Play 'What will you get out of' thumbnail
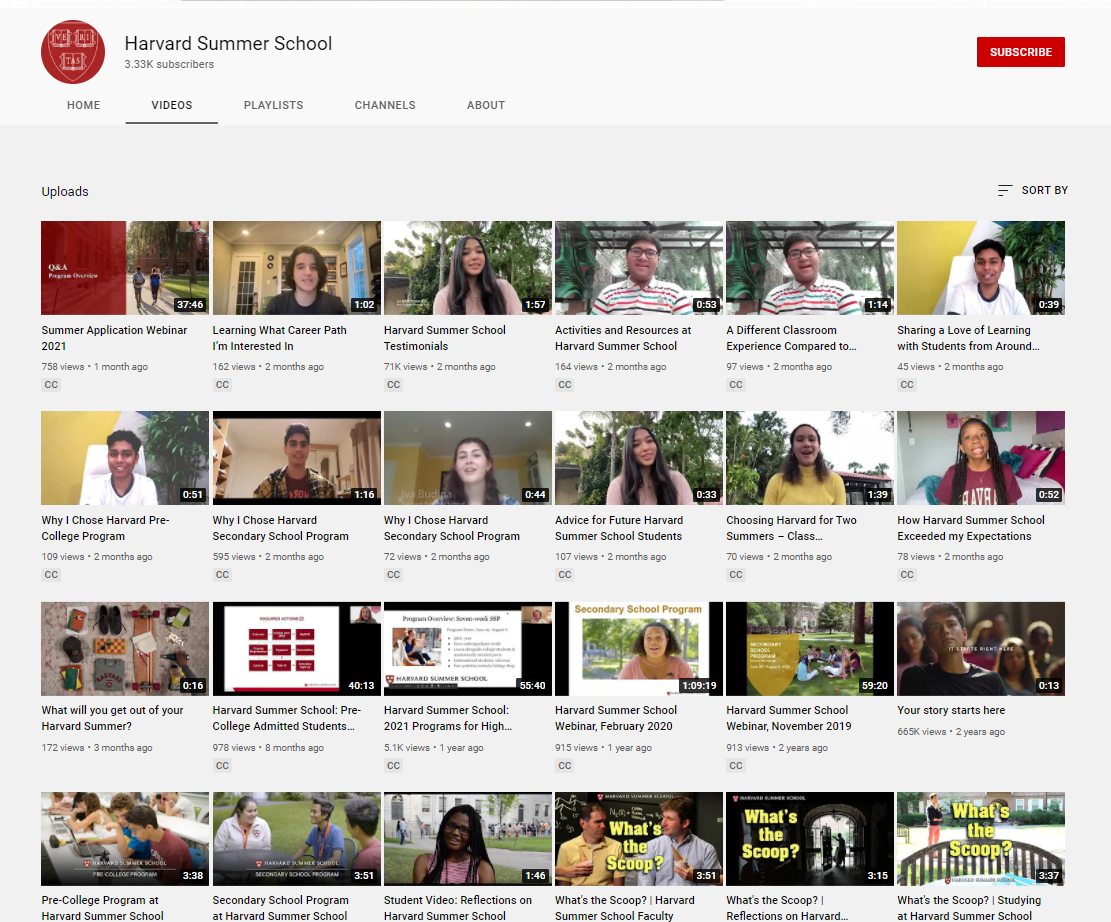Screen dimensions: 1111x922 pyautogui.click(x=125, y=648)
